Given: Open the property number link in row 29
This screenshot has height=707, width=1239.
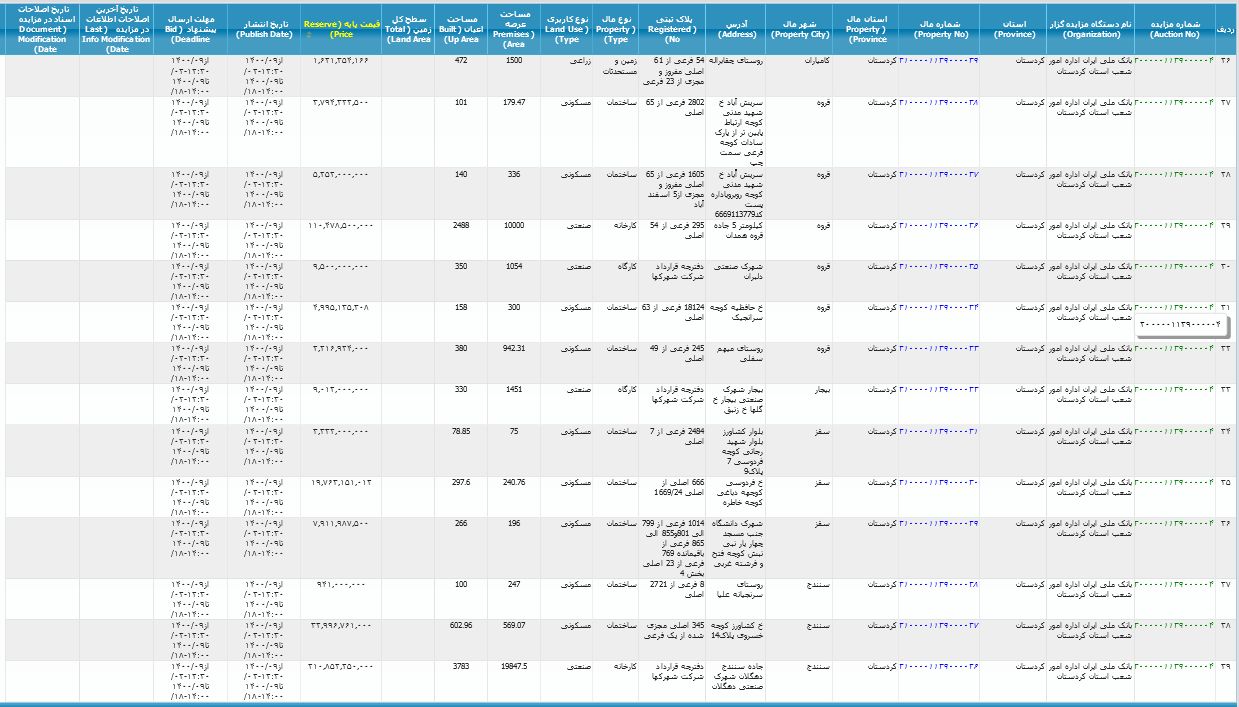Looking at the screenshot, I should click(x=938, y=225).
